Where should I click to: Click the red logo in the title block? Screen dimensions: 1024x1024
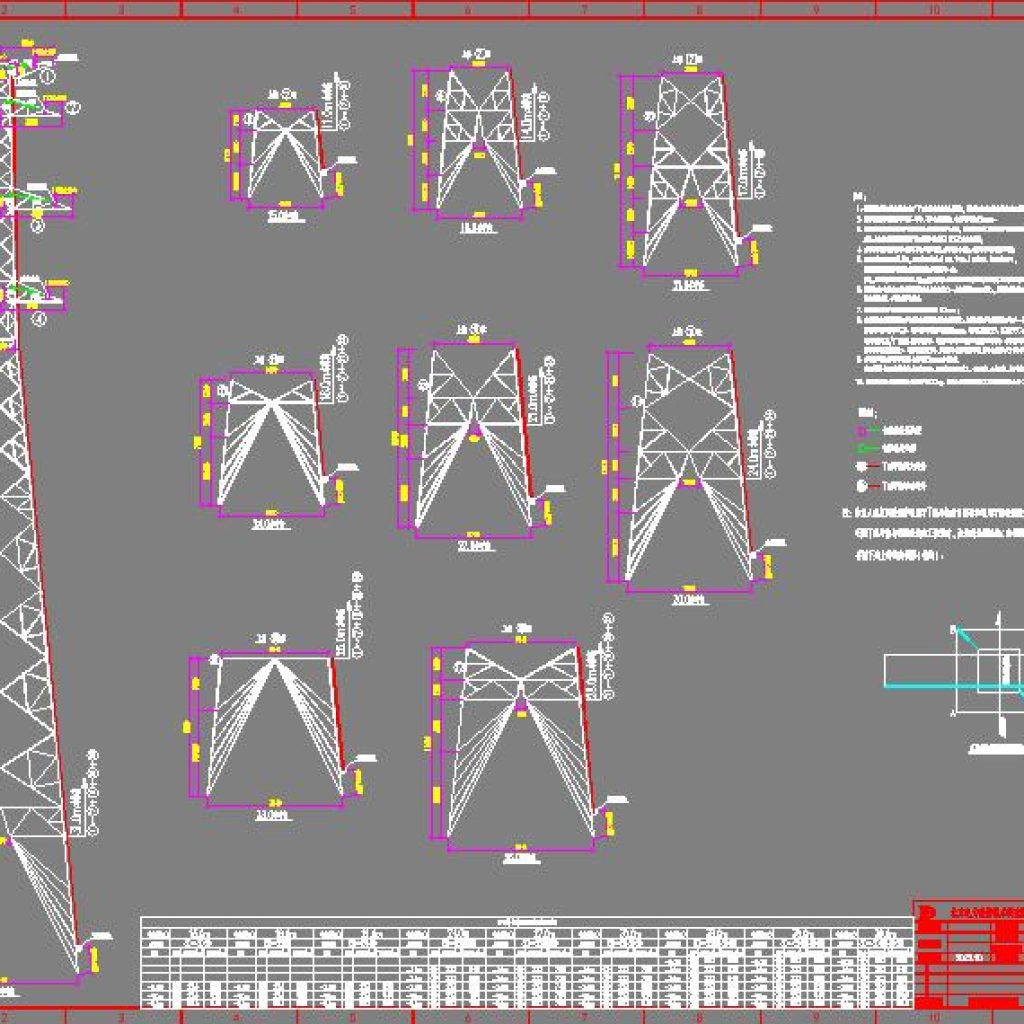click(926, 913)
